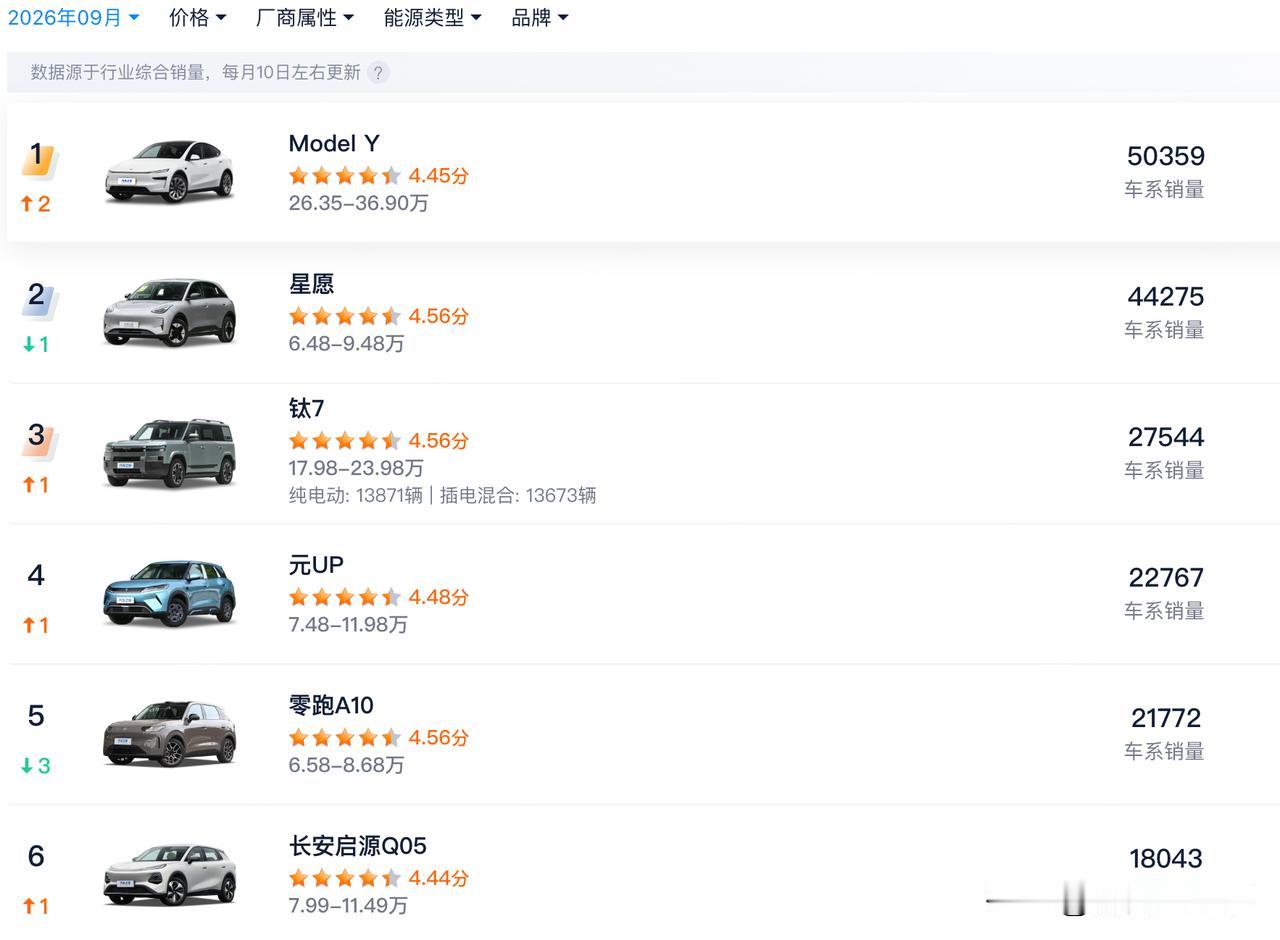The width and height of the screenshot is (1280, 940).
Task: Open the 零跑A10 car image
Action: [x=169, y=733]
